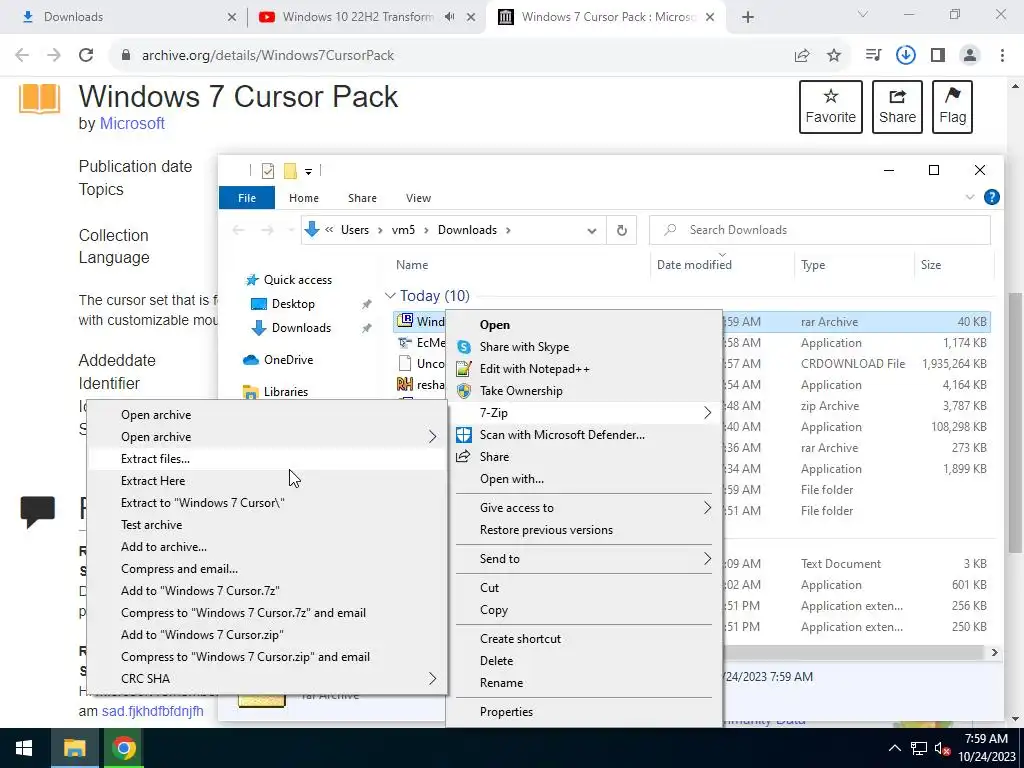Sort by Size column header
Screen dimensions: 1024x768
point(931,264)
